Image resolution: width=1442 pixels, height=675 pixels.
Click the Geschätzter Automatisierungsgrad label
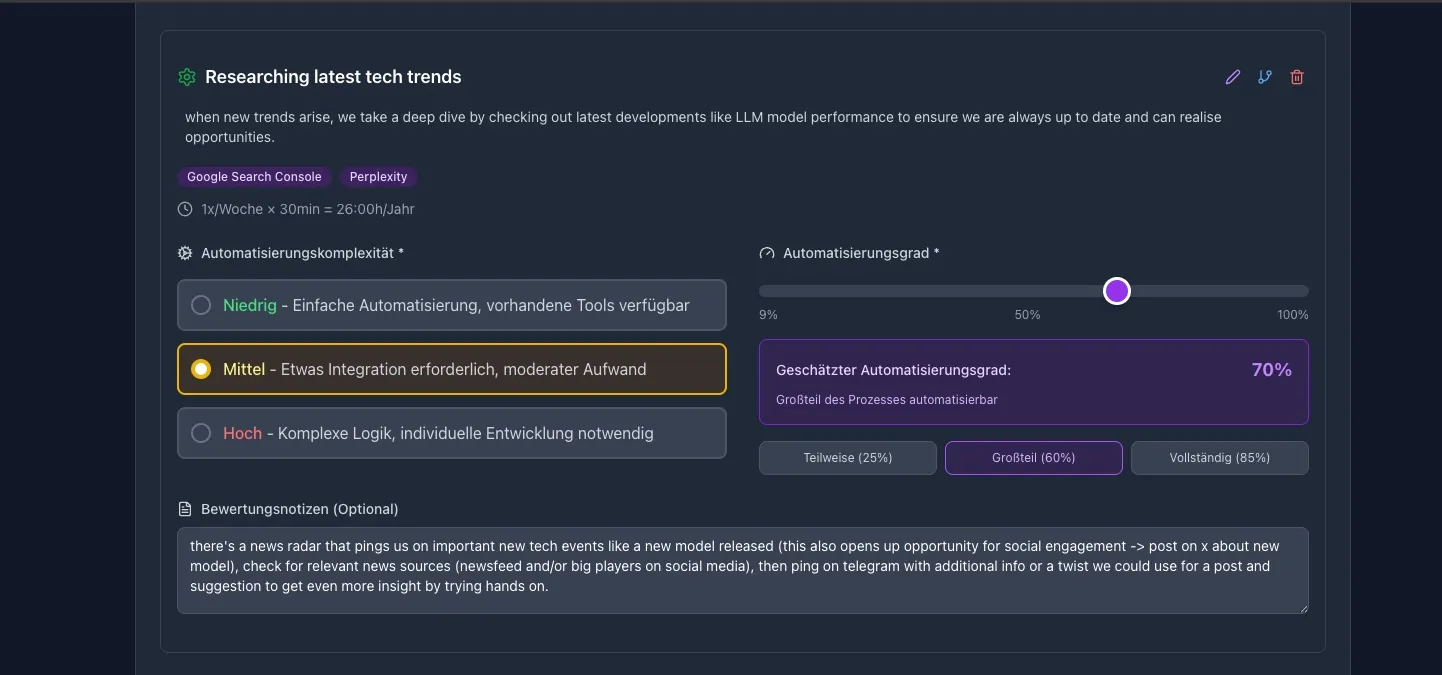(x=893, y=370)
